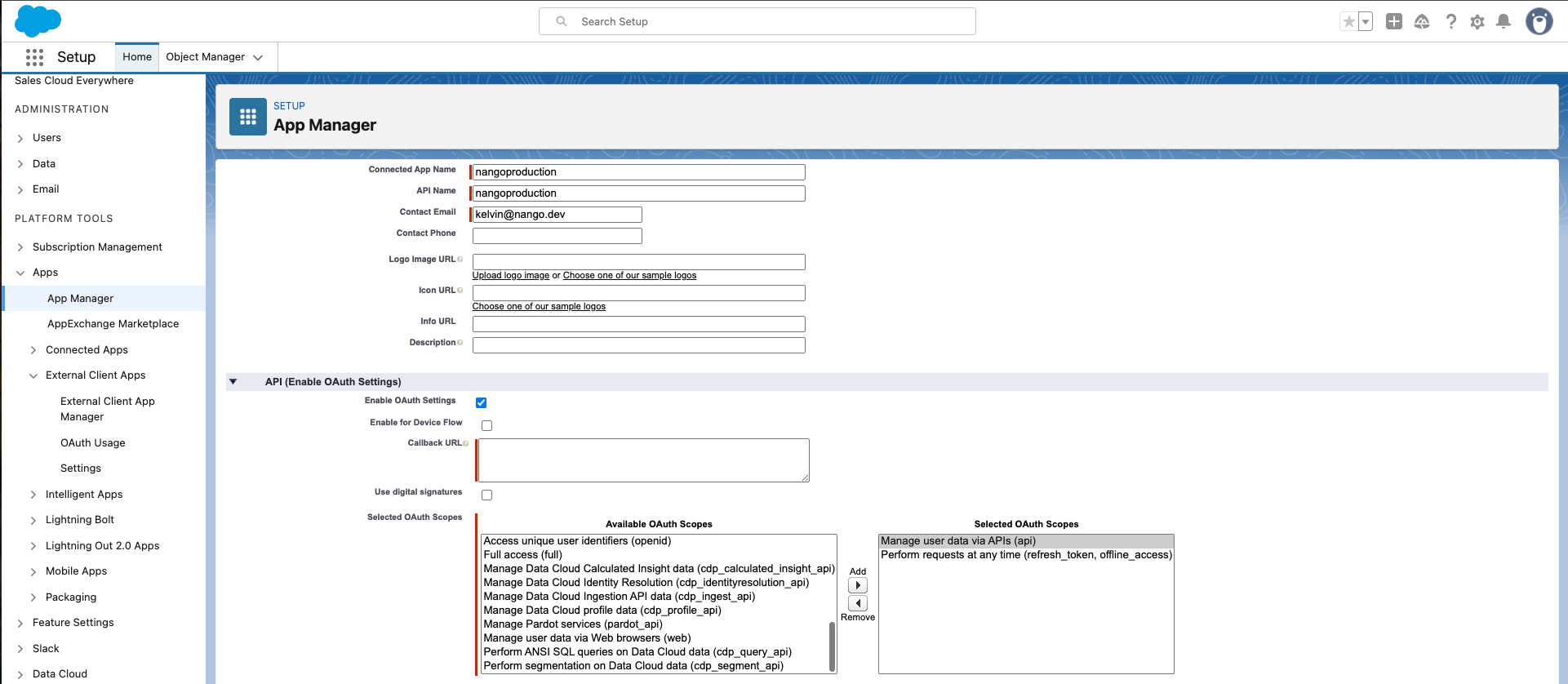Click the Callback URL text area
The image size is (1568, 684).
pyautogui.click(x=644, y=460)
